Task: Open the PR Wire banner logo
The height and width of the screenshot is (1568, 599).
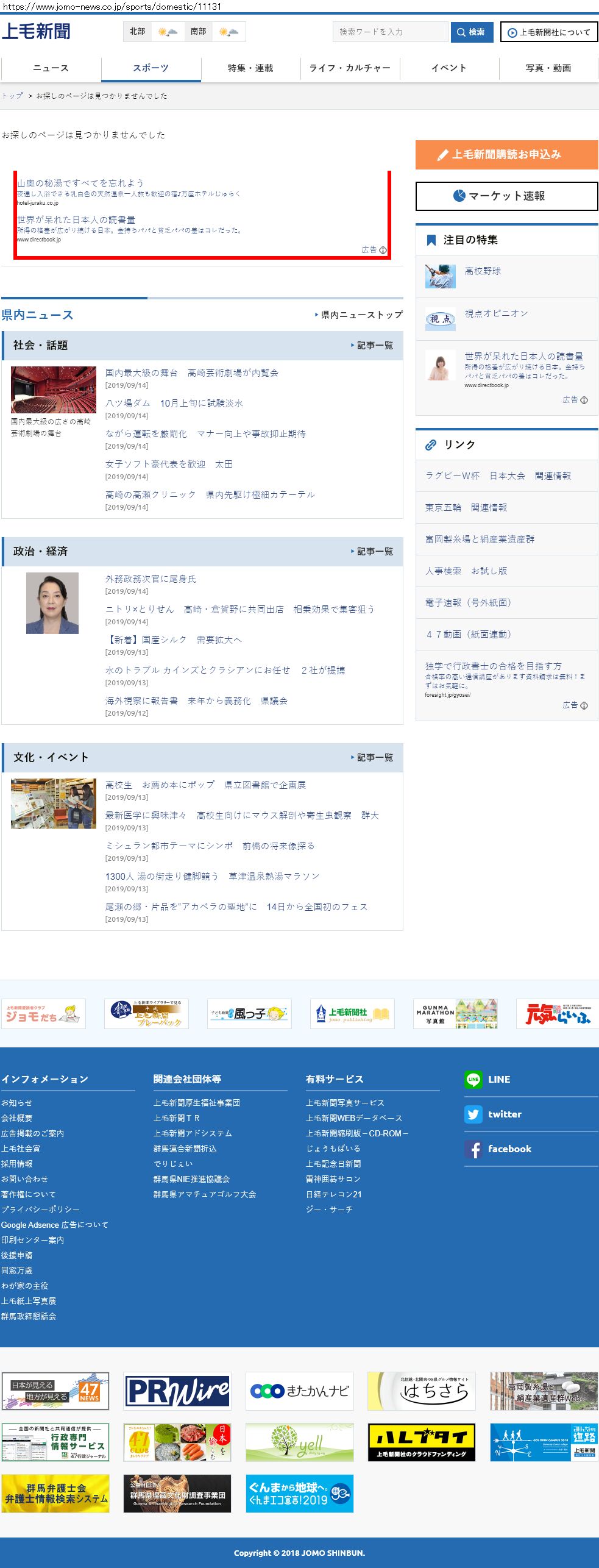Action: 177,1391
